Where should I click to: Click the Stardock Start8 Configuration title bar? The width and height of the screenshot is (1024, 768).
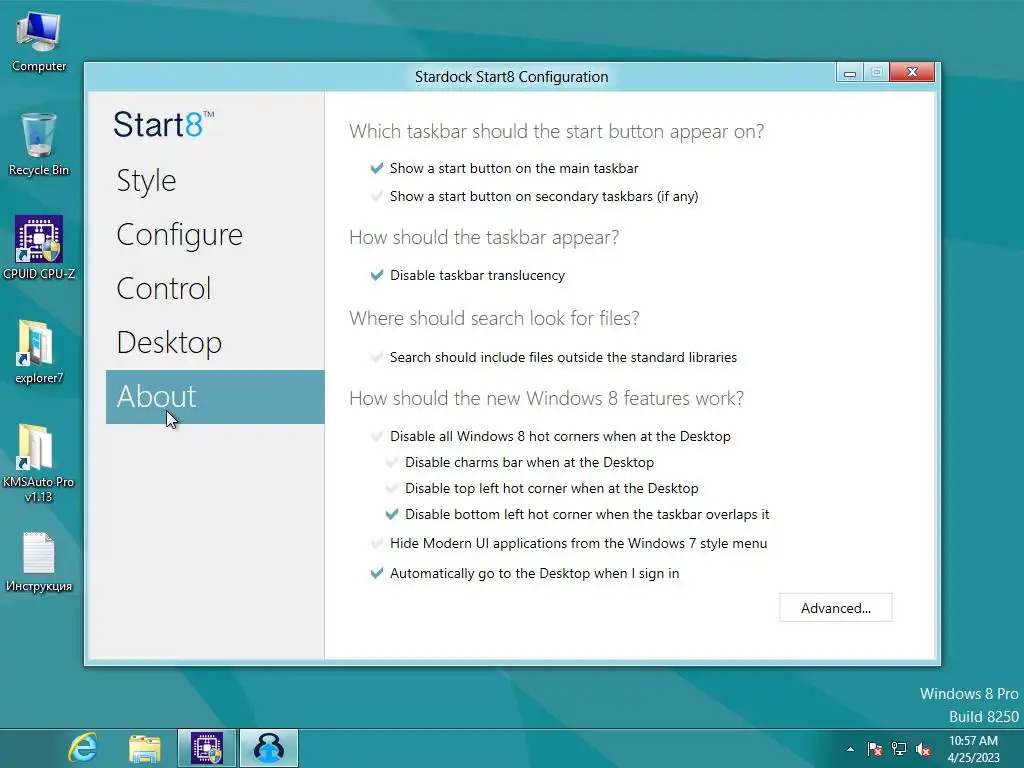tap(511, 77)
